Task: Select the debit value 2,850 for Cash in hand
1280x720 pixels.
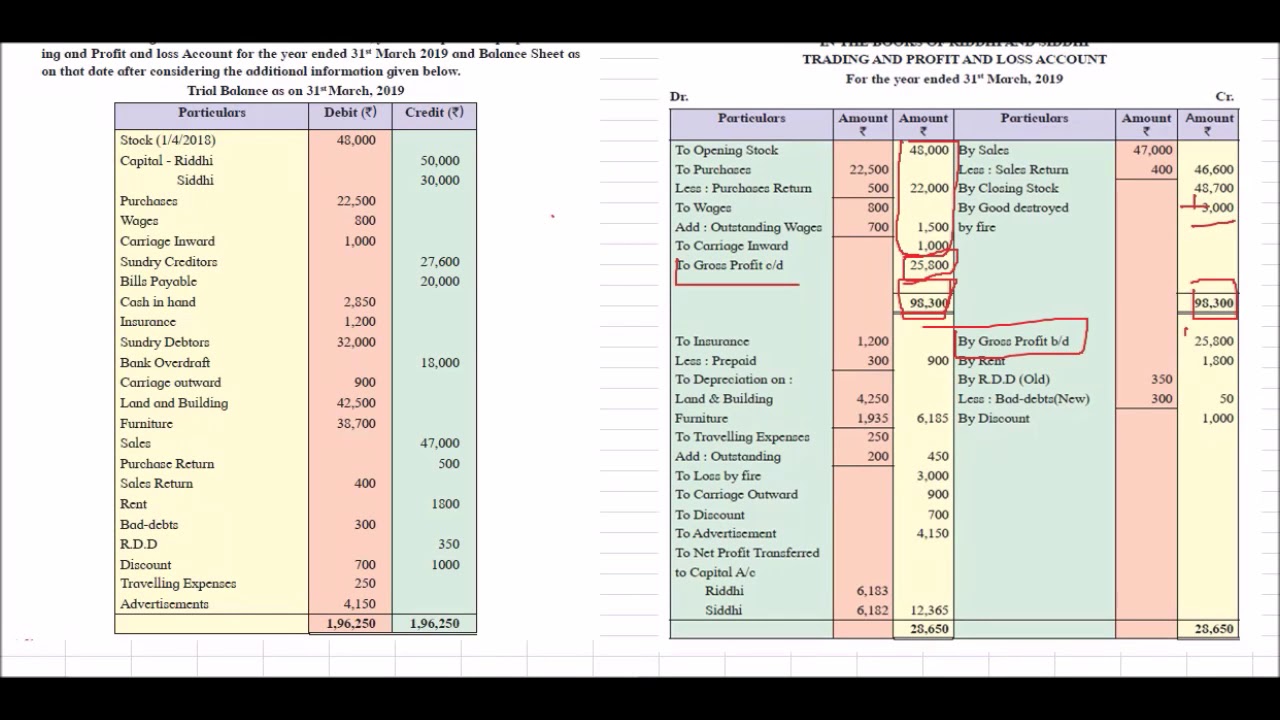Action: (359, 302)
